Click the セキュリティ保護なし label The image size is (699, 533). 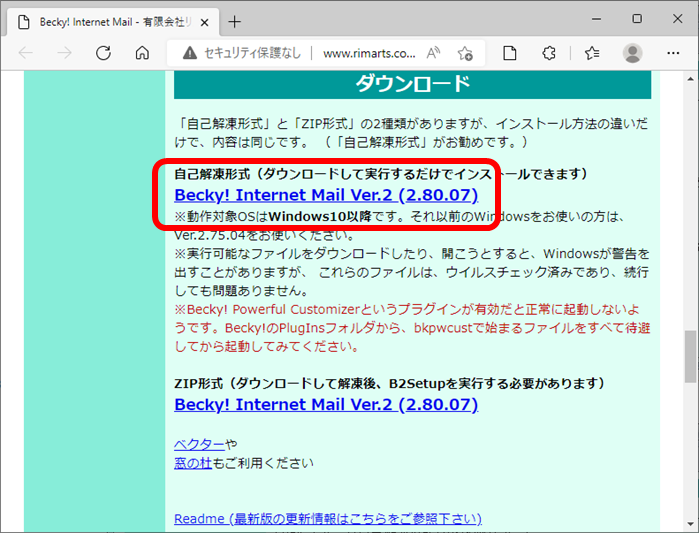tap(252, 53)
